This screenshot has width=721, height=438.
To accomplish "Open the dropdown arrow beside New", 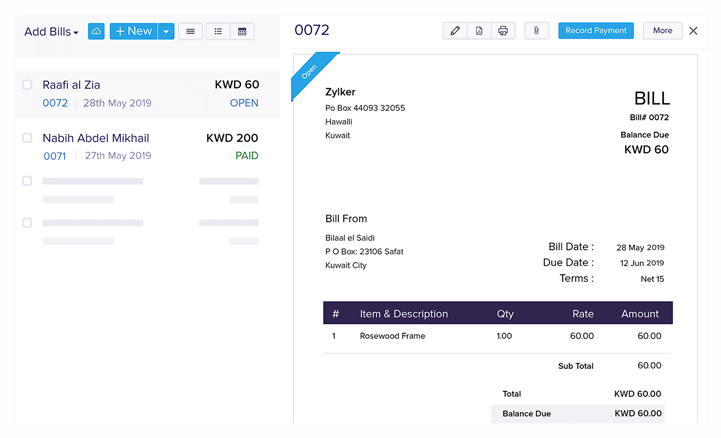I will [x=166, y=31].
